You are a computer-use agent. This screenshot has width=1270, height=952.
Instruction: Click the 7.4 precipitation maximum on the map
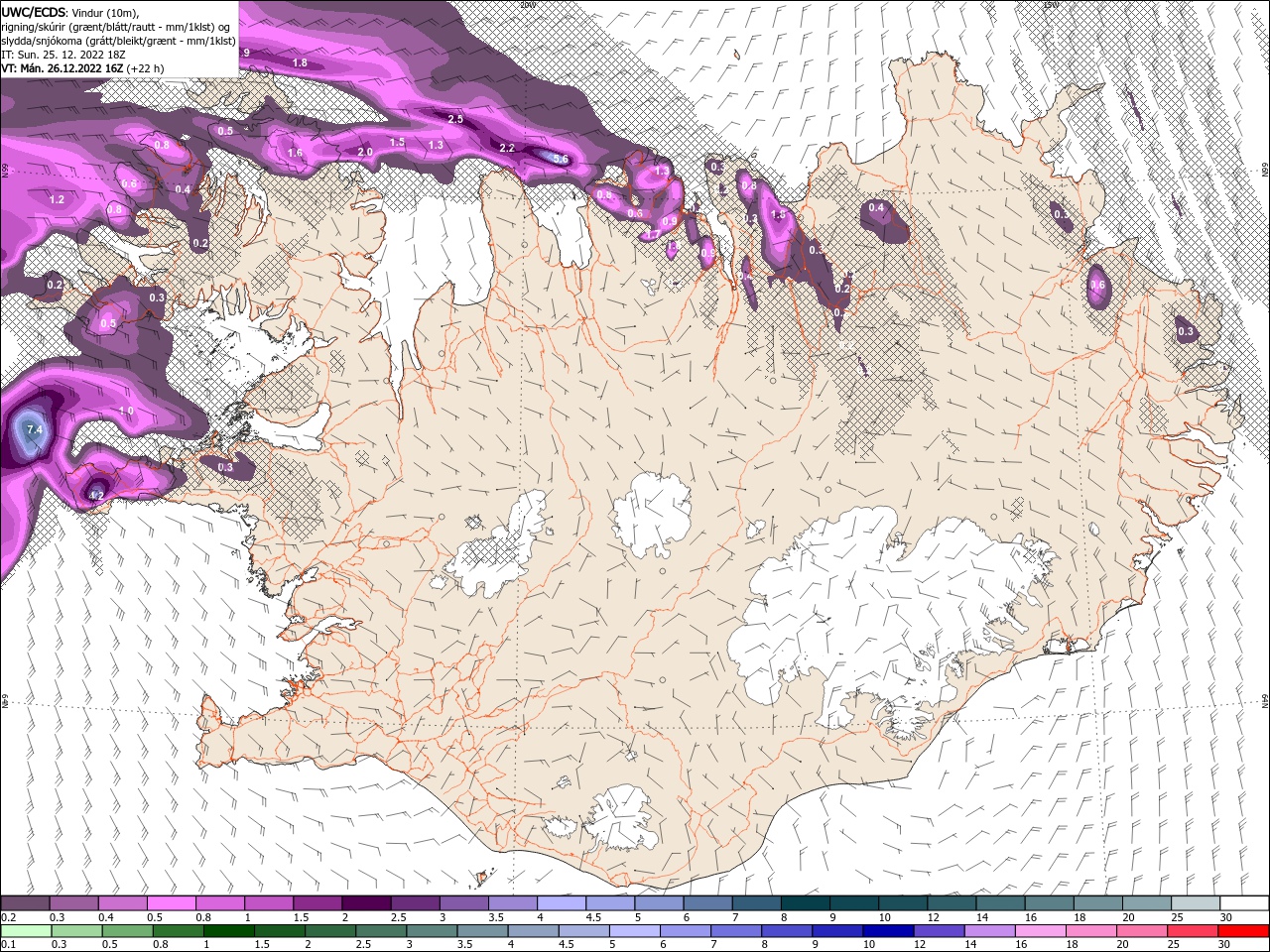point(34,429)
